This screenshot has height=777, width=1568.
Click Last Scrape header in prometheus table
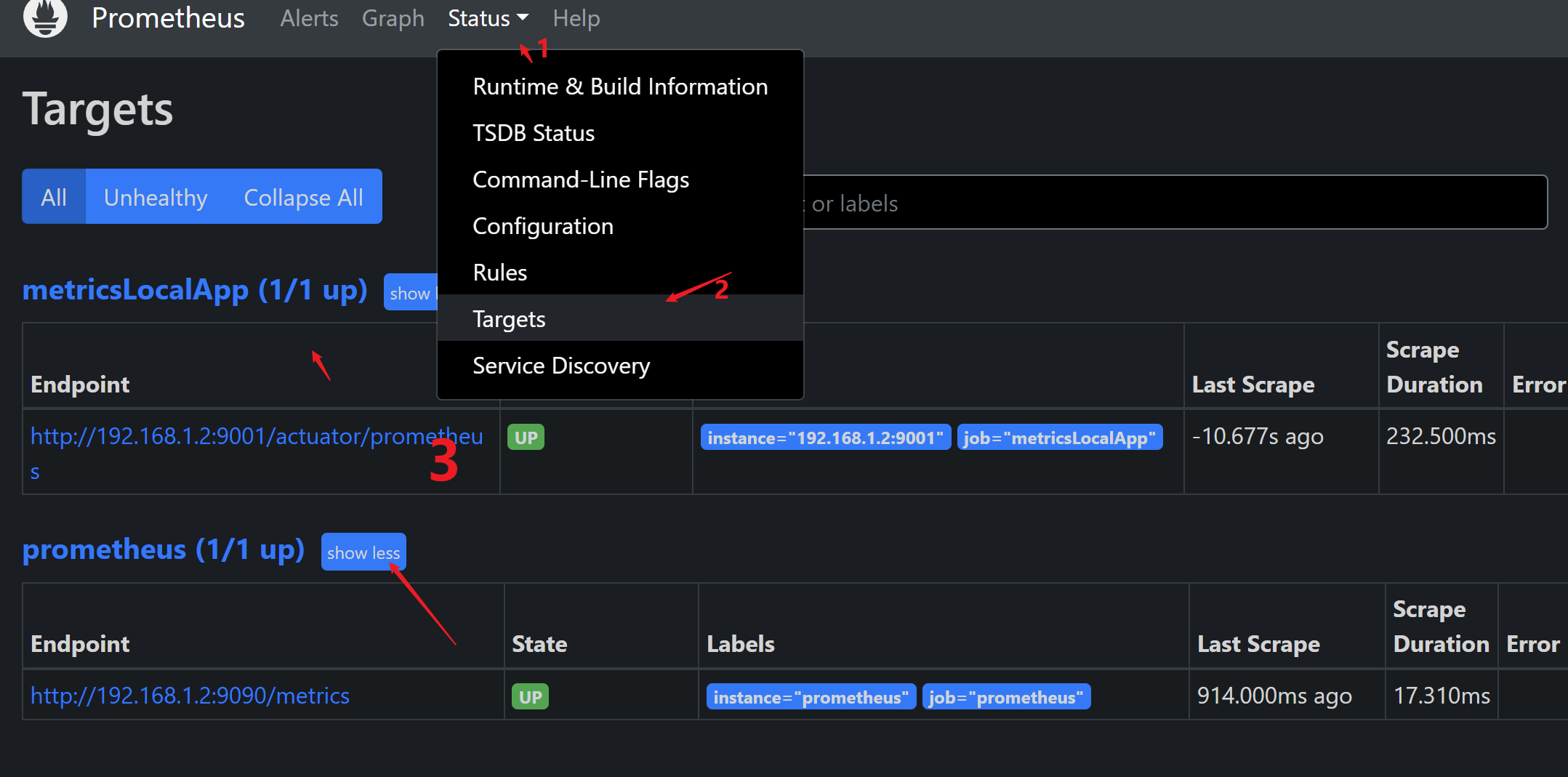coord(1258,644)
